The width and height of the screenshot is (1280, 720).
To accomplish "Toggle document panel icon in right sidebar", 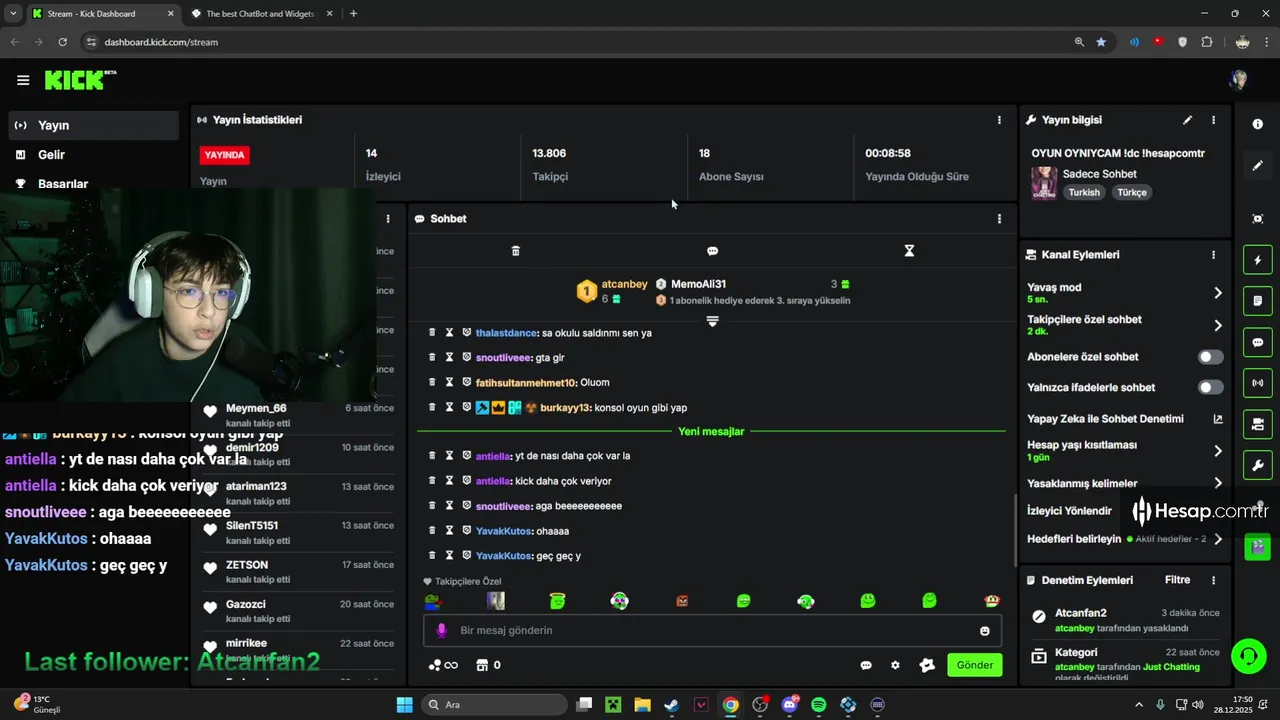I will click(1257, 300).
